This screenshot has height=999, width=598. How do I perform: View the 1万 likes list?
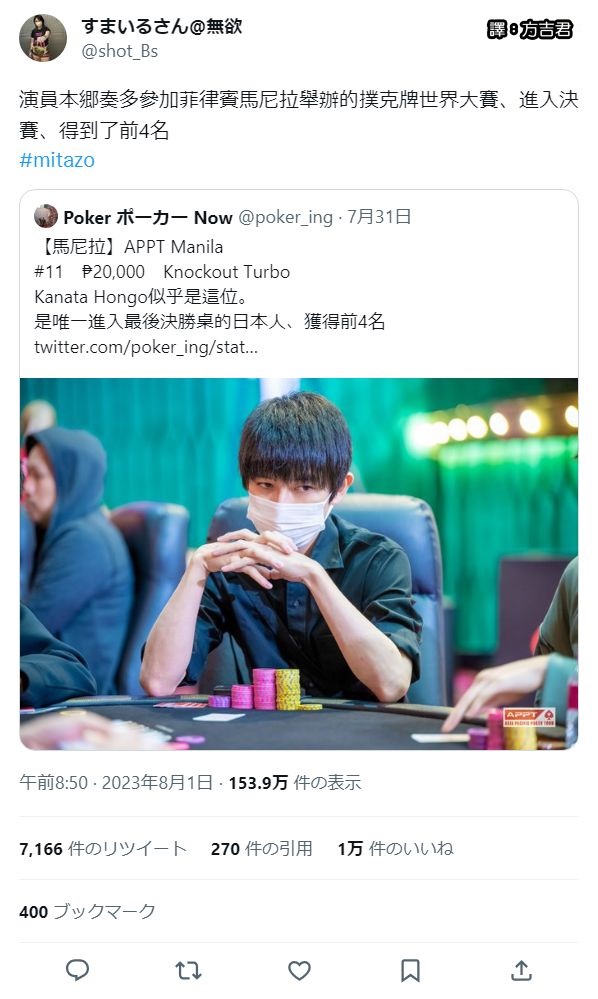(395, 849)
